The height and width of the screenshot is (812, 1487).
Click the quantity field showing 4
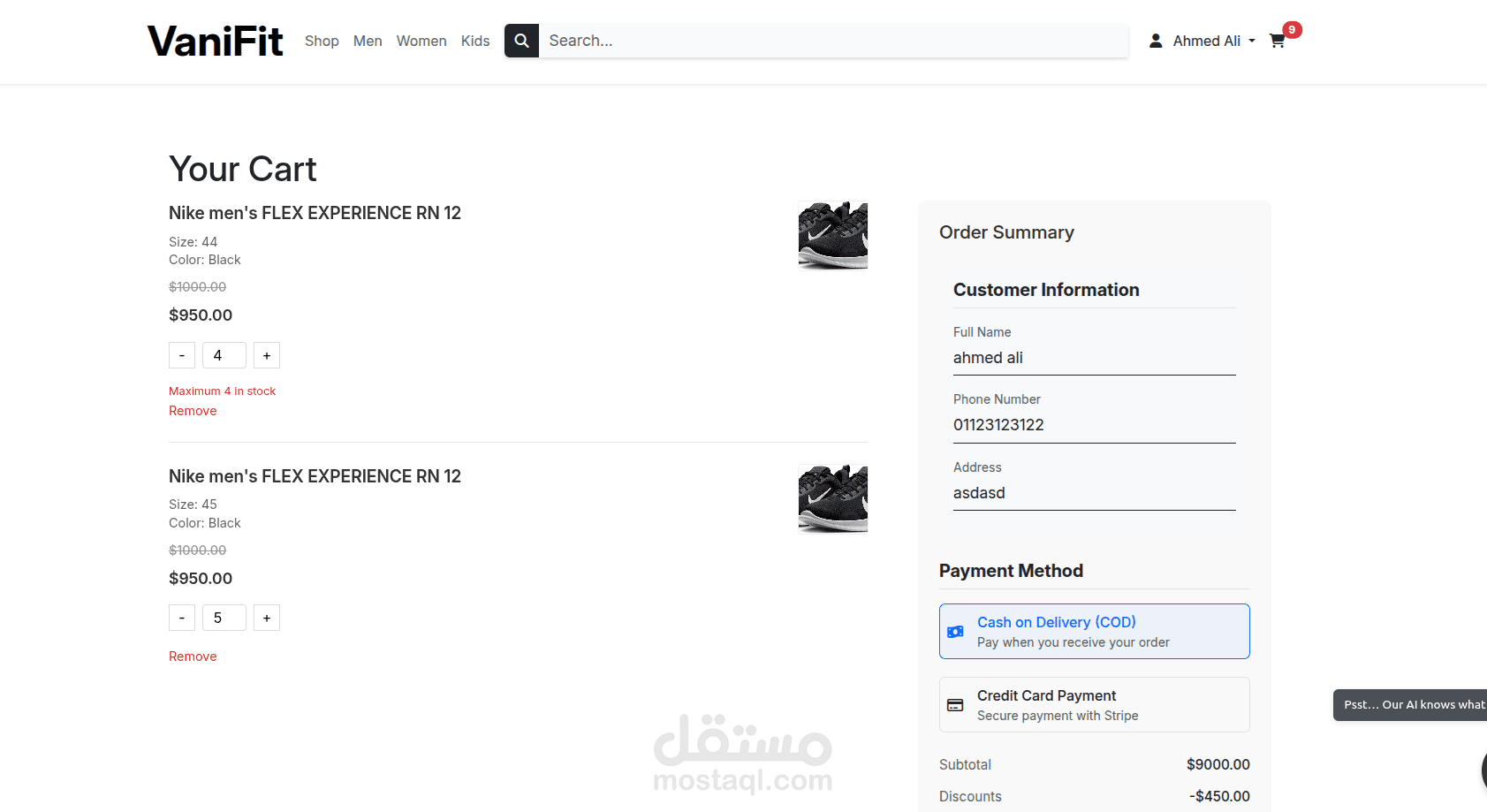(x=224, y=355)
